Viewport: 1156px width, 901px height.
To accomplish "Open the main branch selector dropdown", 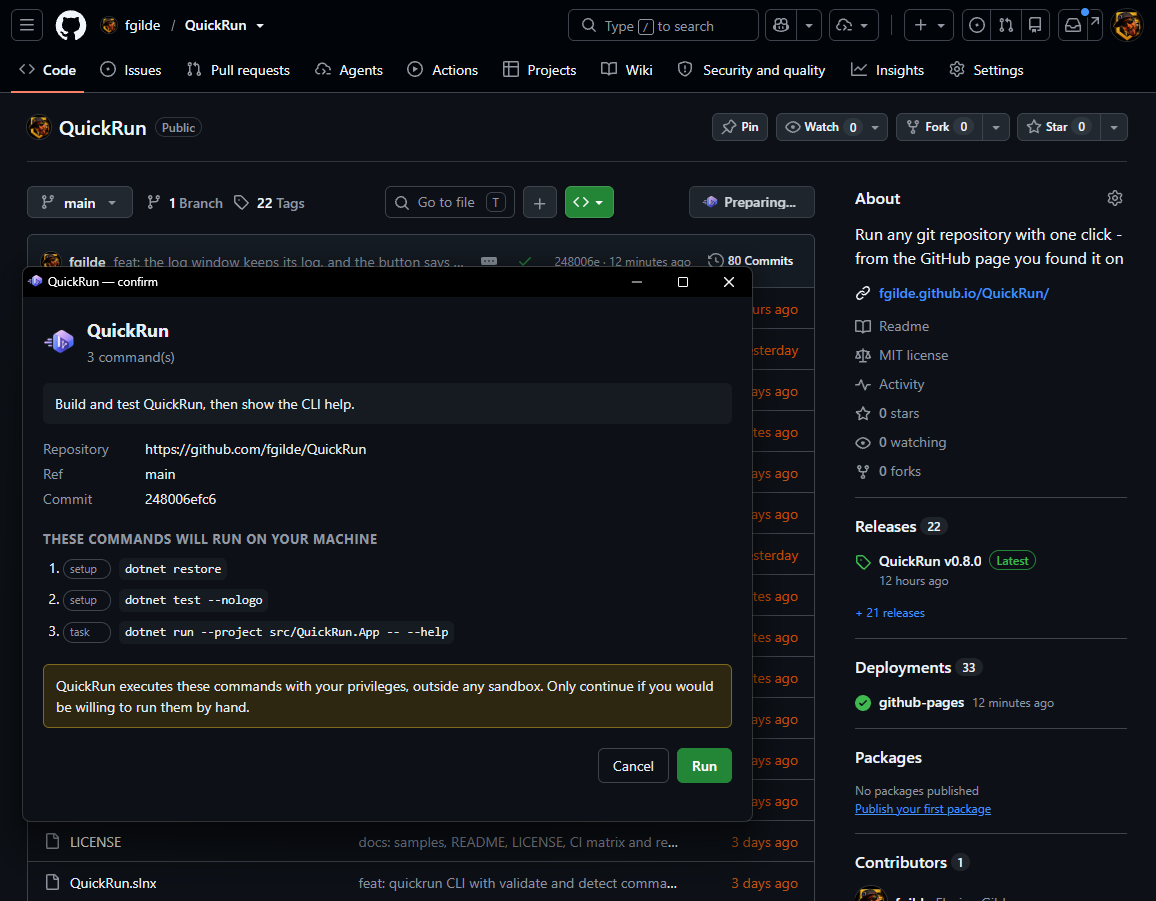I will 80,202.
